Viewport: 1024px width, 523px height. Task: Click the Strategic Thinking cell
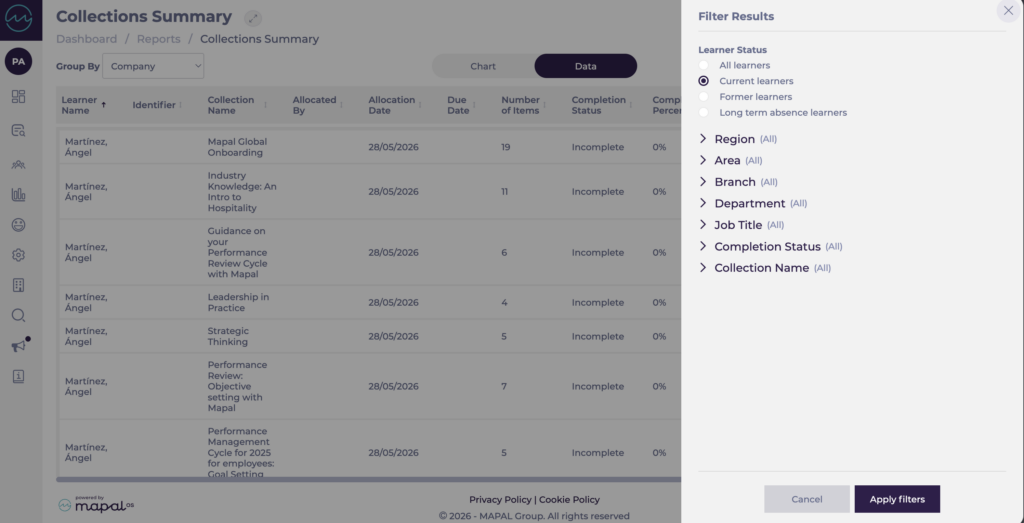228,336
